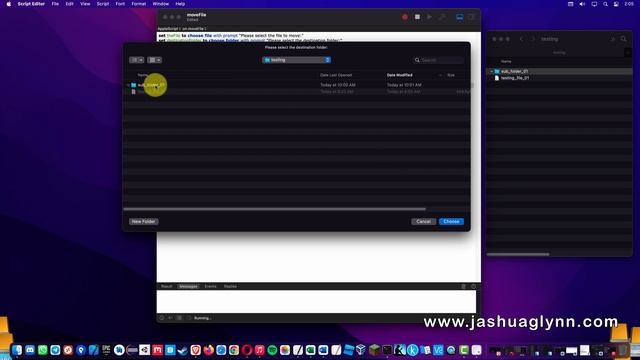This screenshot has width=640, height=360.
Task: Open the View menu
Action: pos(85,4)
